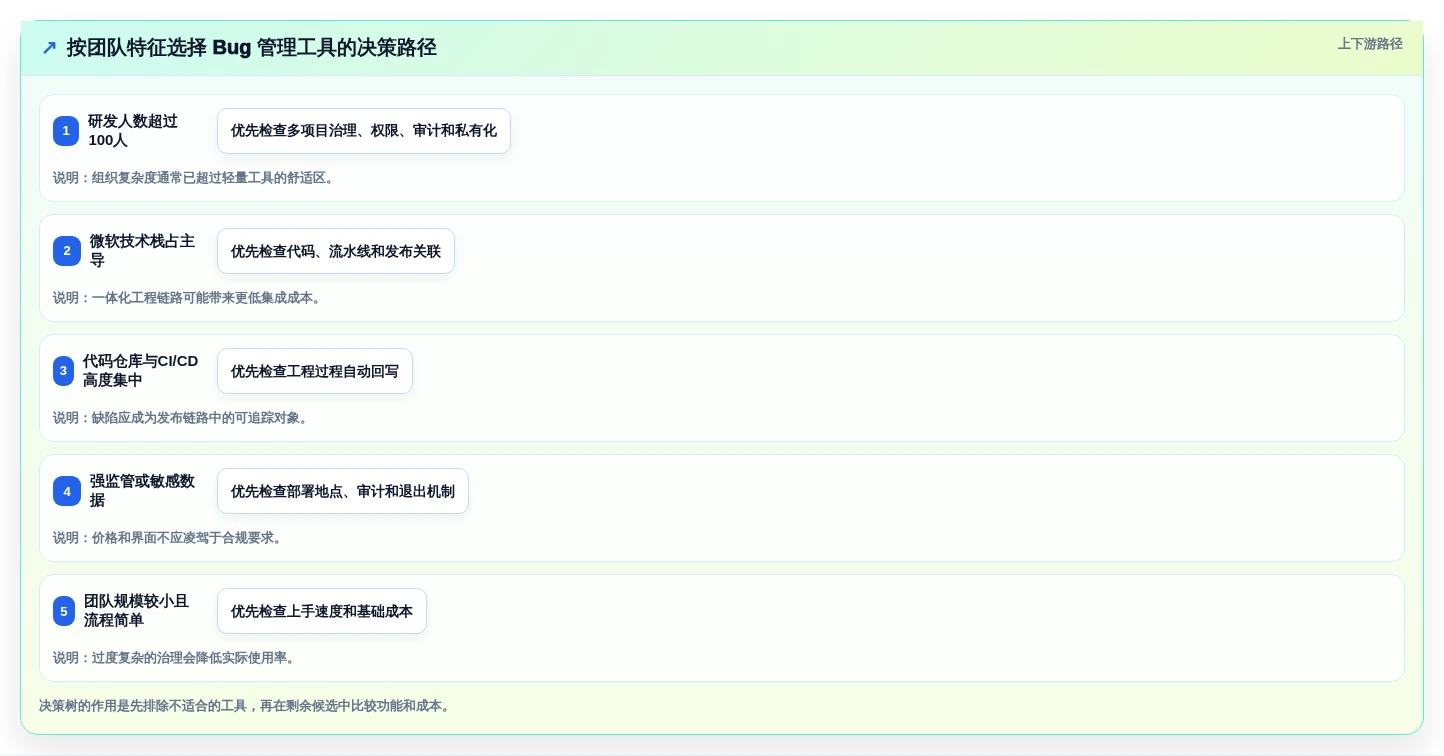This screenshot has width=1444, height=756.
Task: Select the condition 强监管或敏感数据
Action: [142, 491]
